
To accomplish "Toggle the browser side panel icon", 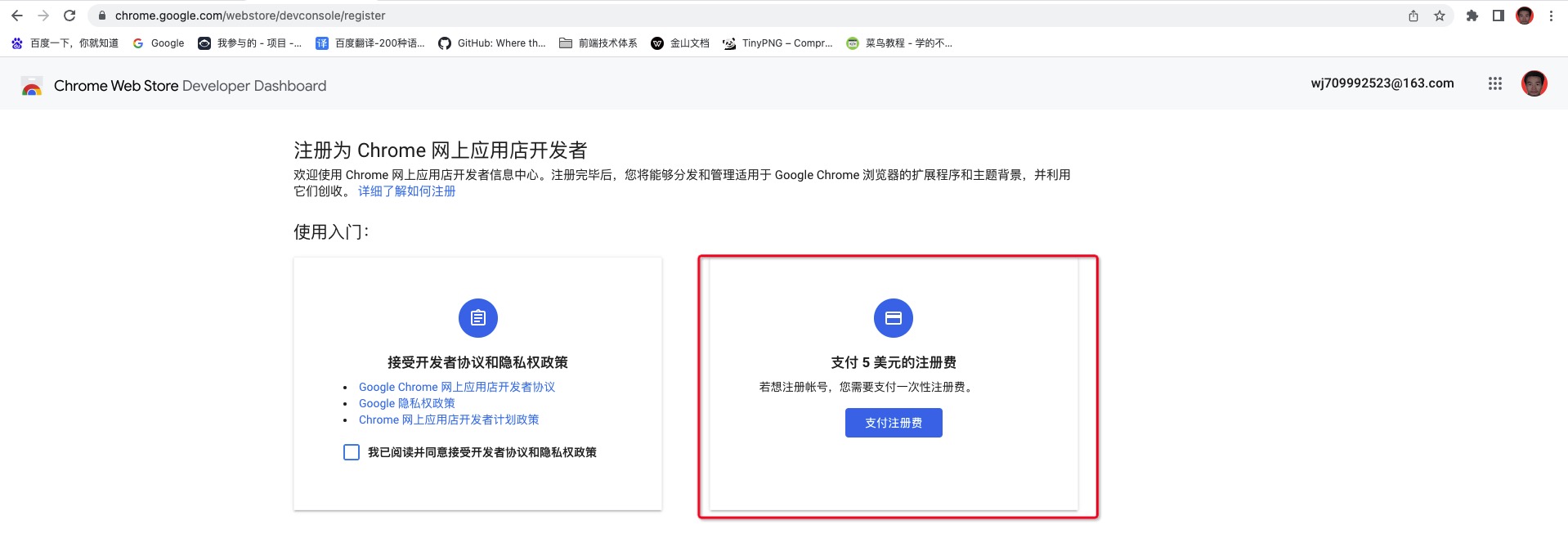I will tap(1499, 16).
